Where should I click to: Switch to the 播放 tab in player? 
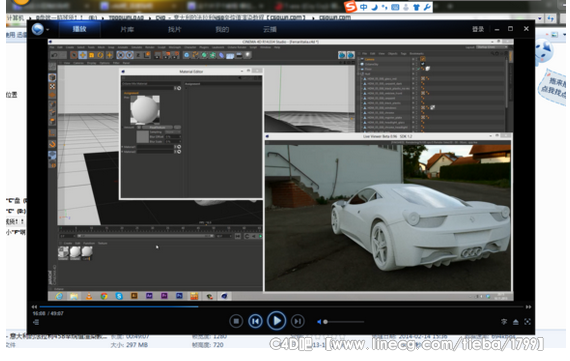click(x=80, y=29)
